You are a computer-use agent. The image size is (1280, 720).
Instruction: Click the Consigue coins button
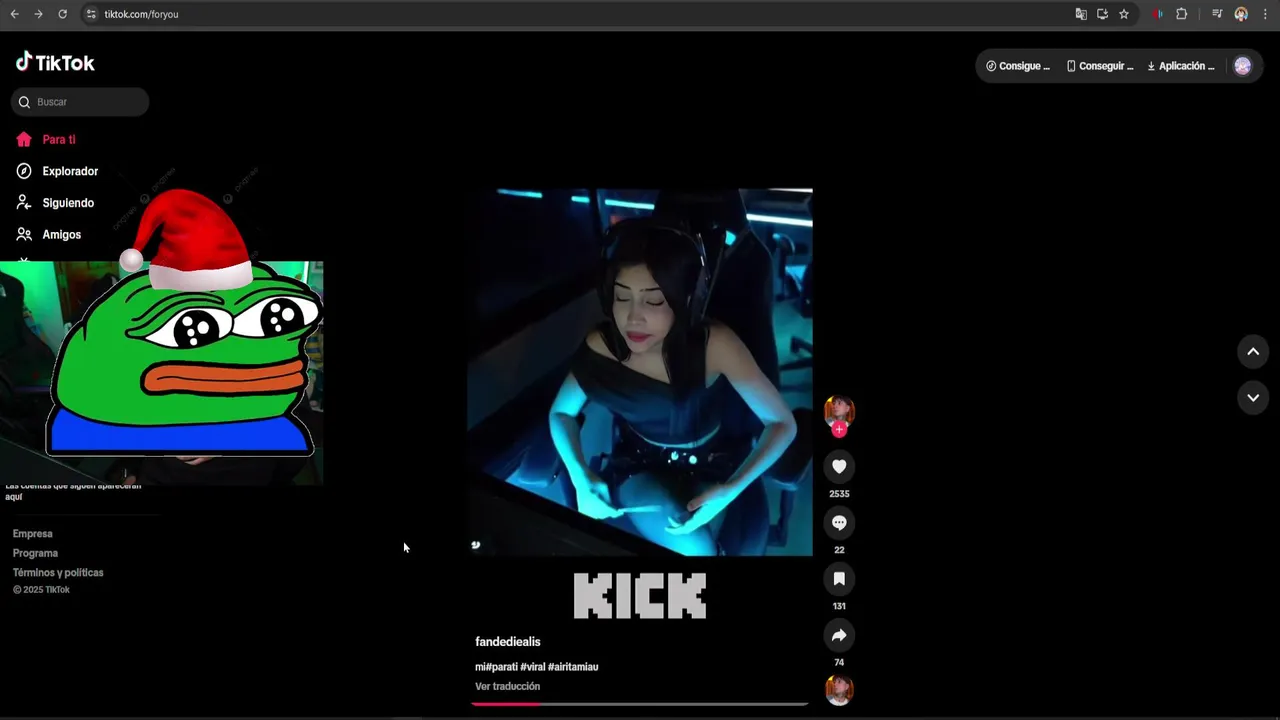click(1018, 66)
